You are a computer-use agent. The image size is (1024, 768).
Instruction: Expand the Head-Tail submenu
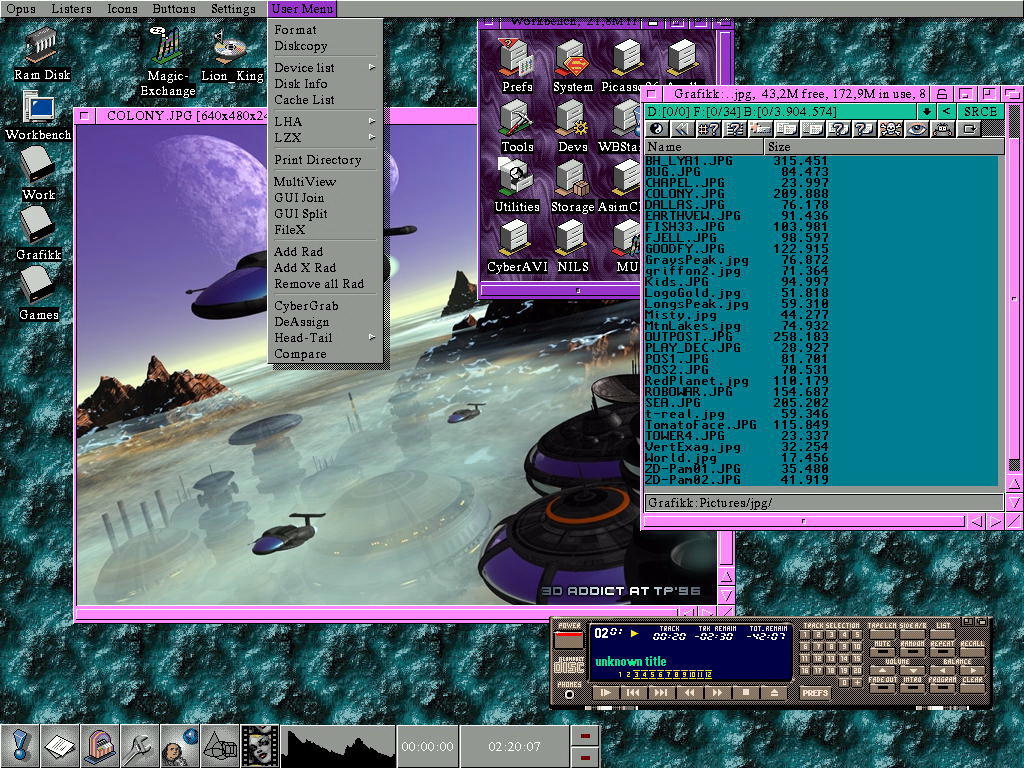[x=325, y=338]
